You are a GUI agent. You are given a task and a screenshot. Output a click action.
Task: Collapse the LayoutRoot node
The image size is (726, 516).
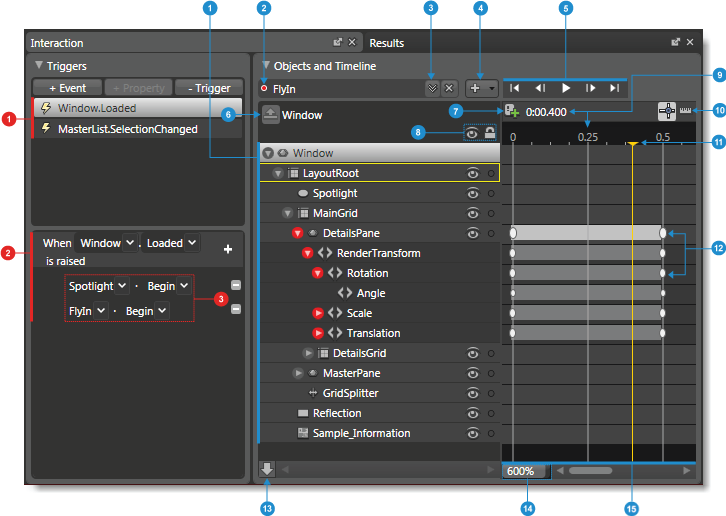[278, 173]
